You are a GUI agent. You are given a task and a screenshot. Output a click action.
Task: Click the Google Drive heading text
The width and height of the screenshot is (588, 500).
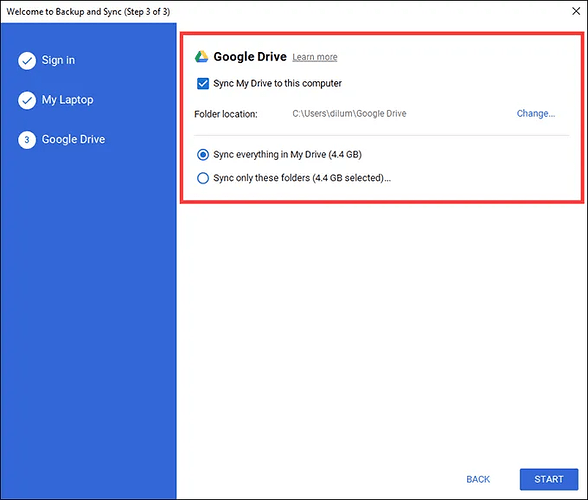(250, 57)
